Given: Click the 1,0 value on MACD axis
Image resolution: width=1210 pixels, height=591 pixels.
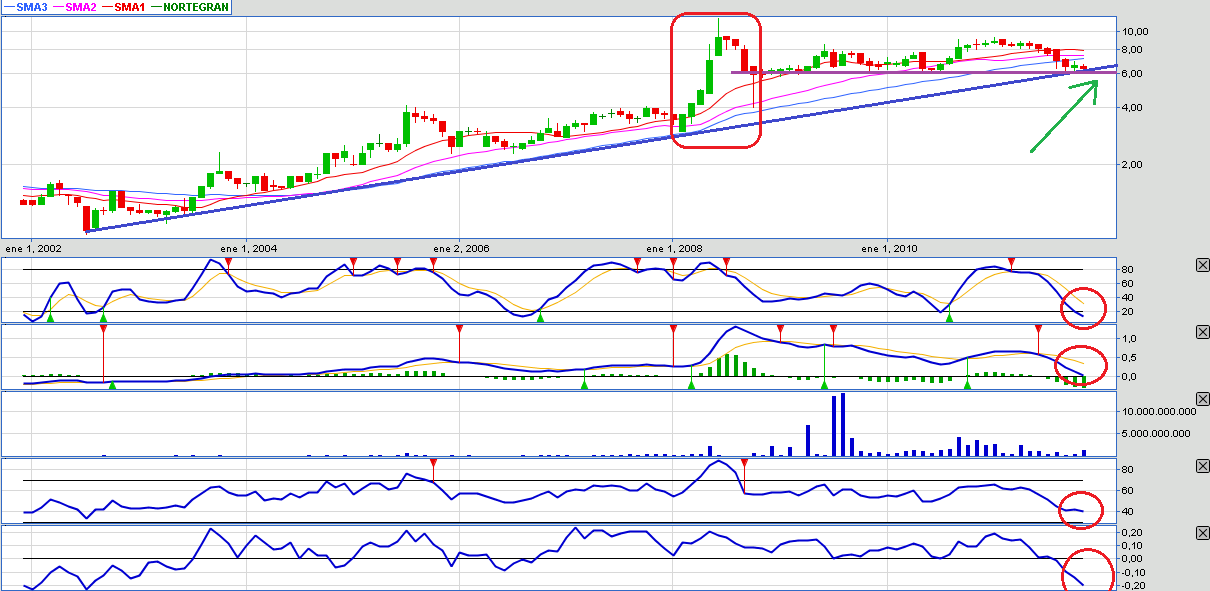Looking at the screenshot, I should (1128, 339).
